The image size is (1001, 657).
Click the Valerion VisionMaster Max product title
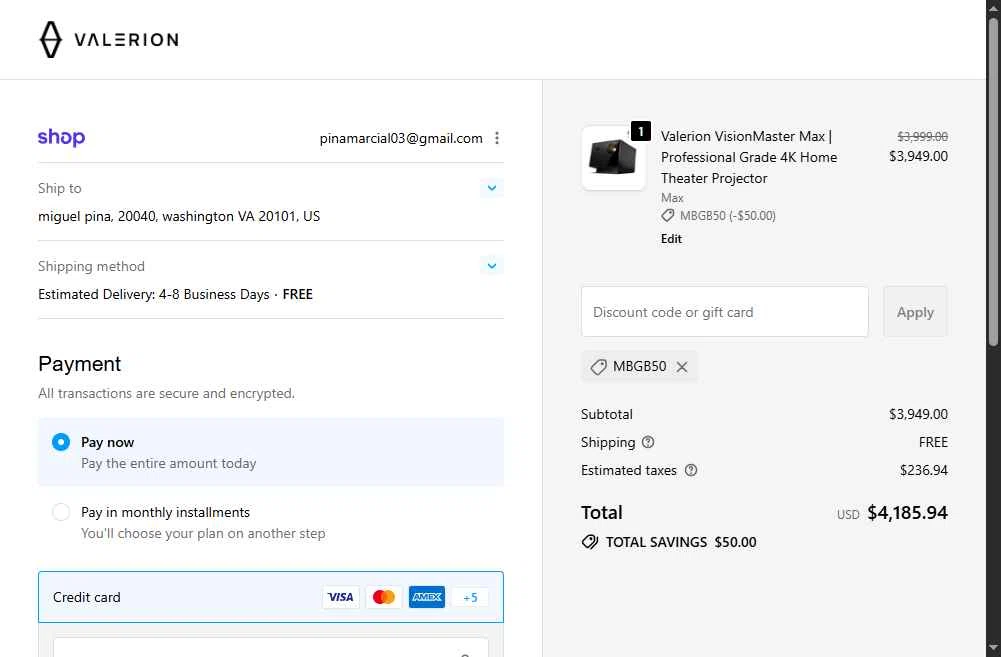click(x=749, y=157)
